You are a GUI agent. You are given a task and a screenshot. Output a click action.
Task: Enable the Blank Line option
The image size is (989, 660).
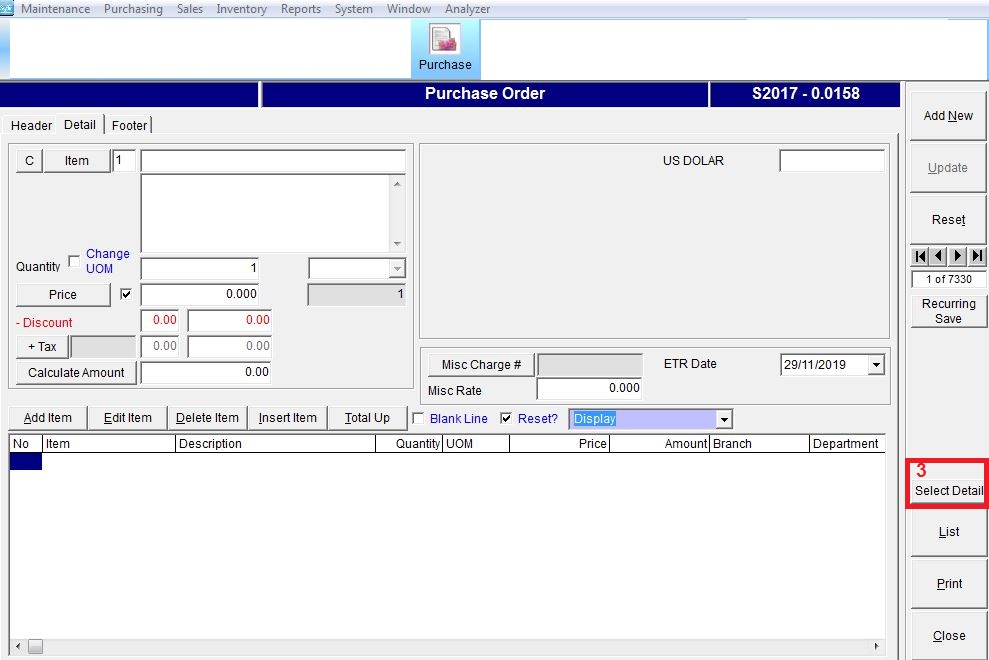[419, 418]
